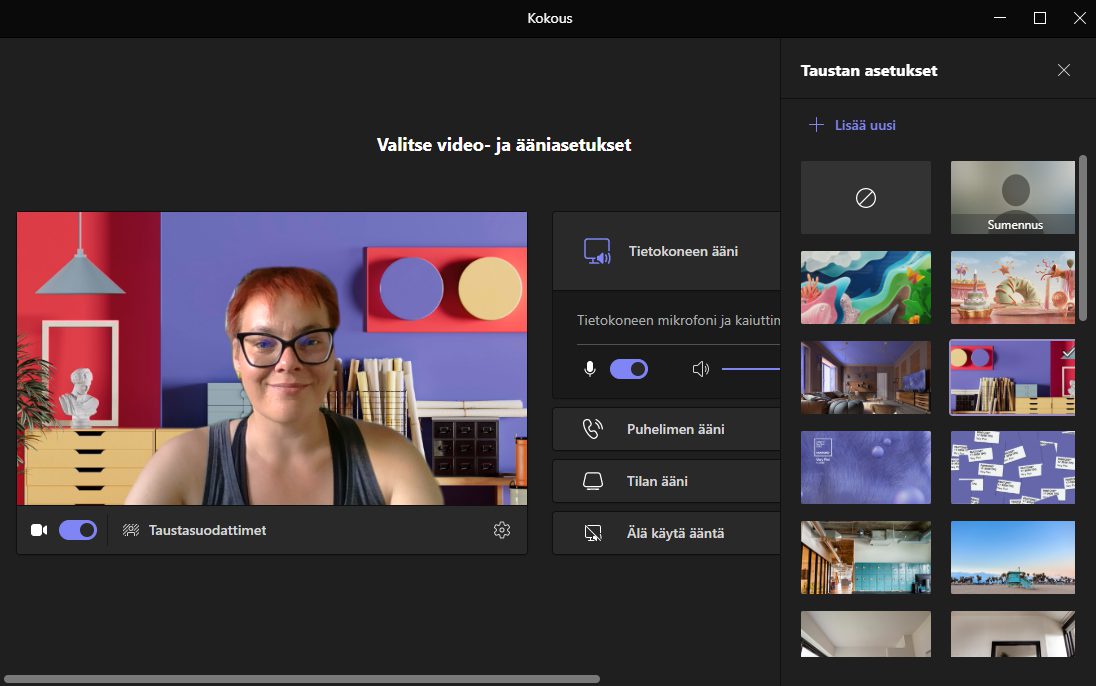The width and height of the screenshot is (1096, 686).
Task: Select the Tietokoneen ääni audio option
Action: (x=683, y=251)
